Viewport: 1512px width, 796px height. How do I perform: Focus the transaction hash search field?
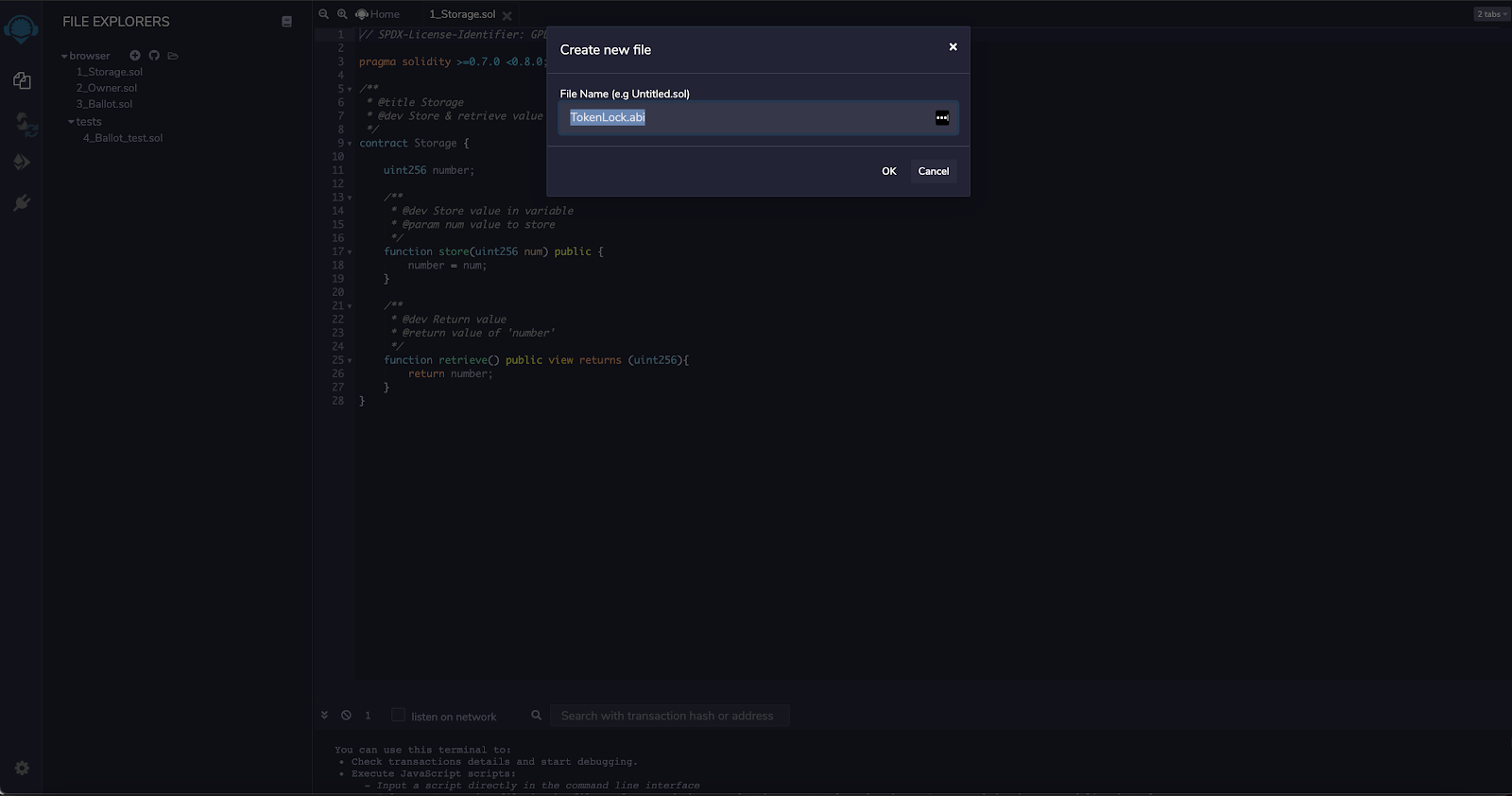[669, 716]
